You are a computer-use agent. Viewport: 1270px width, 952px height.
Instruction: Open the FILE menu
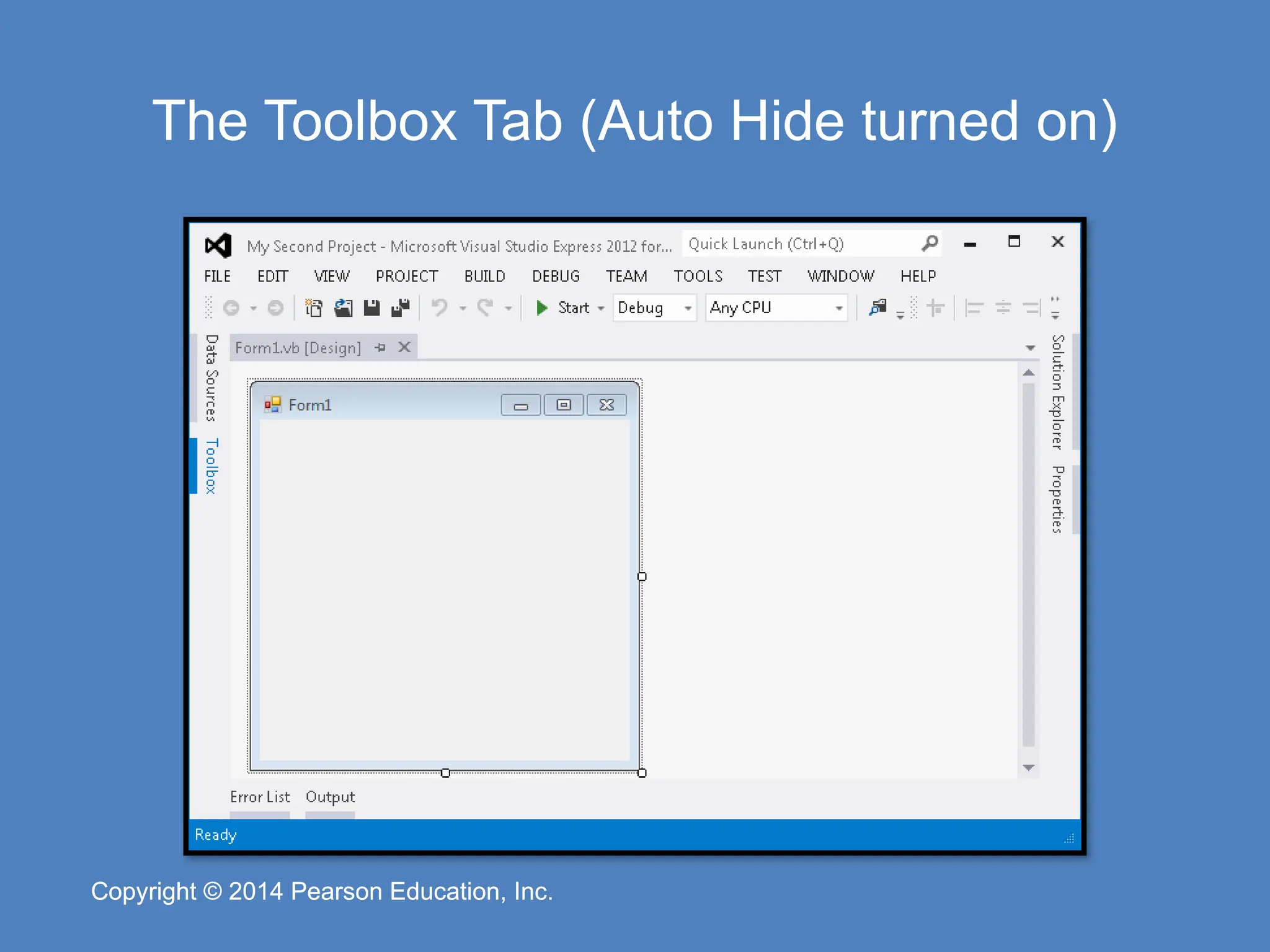pos(217,276)
